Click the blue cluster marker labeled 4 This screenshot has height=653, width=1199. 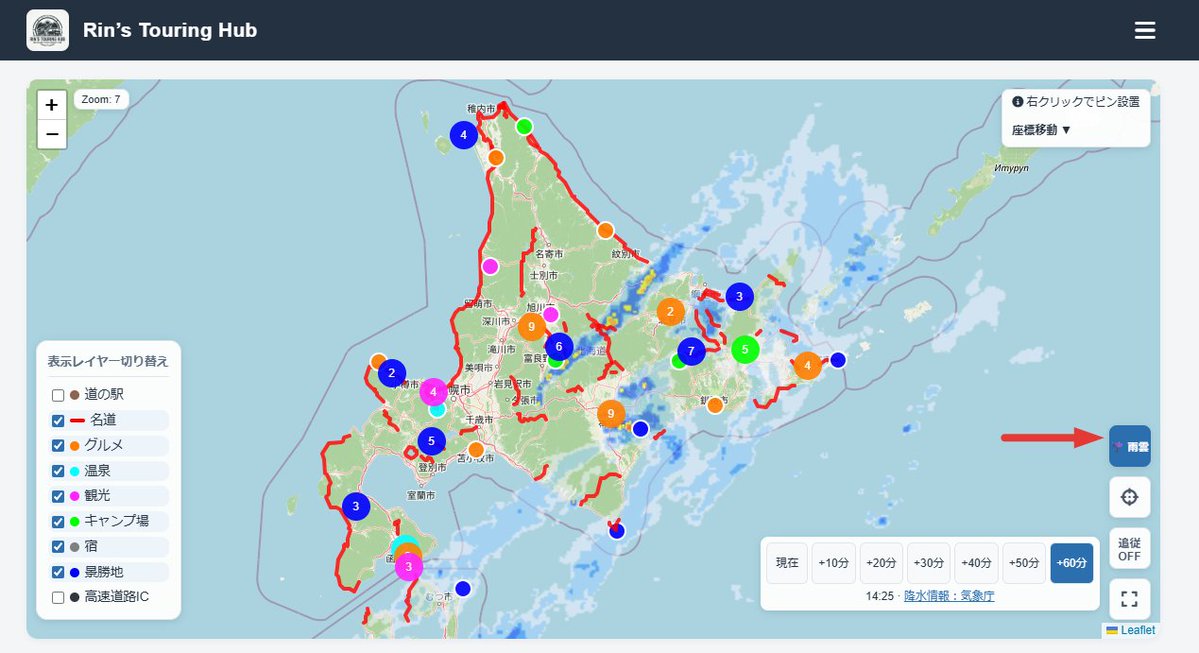(463, 135)
